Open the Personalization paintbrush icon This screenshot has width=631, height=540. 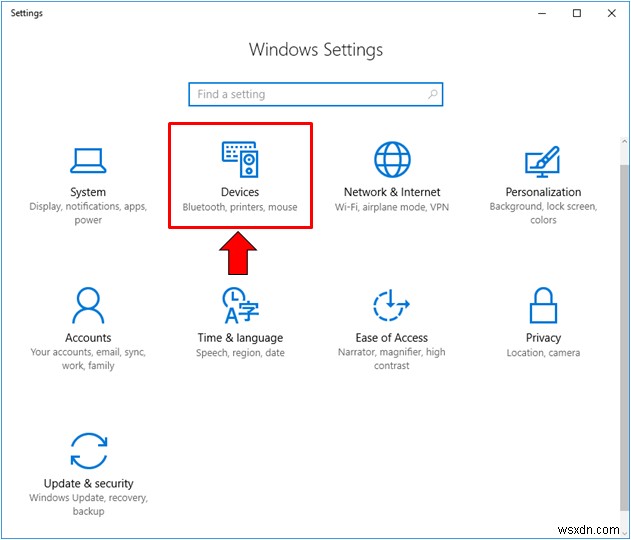543,161
